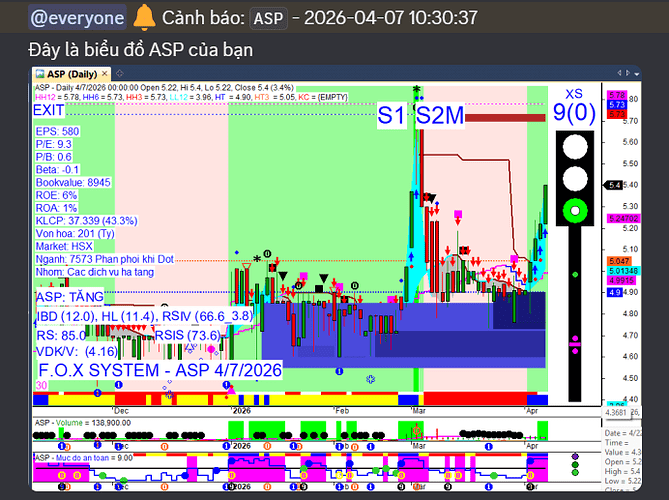
Task: Click the left tab scroll arrow
Action: coord(619,73)
